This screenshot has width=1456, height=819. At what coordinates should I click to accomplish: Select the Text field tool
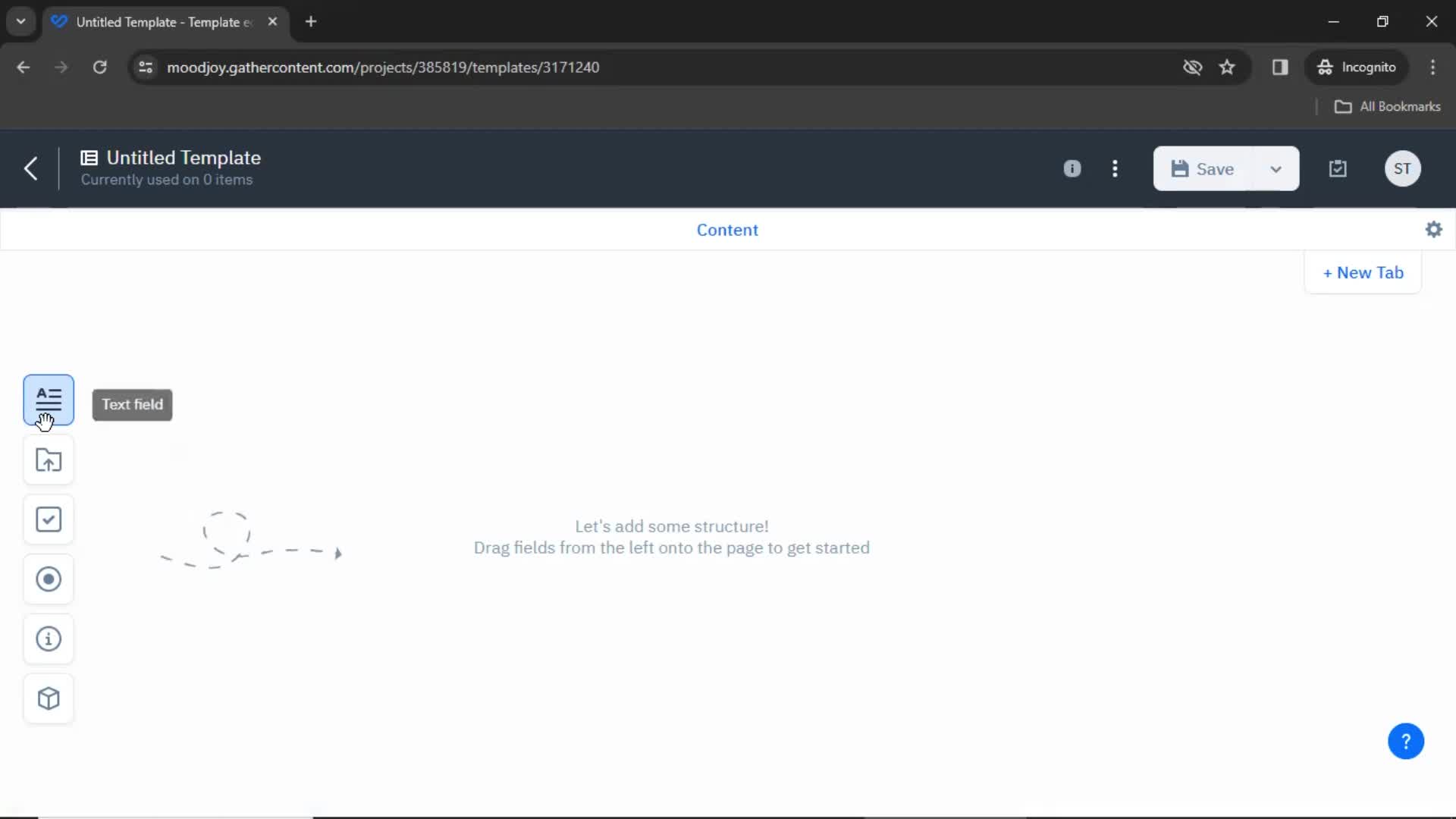(x=49, y=400)
